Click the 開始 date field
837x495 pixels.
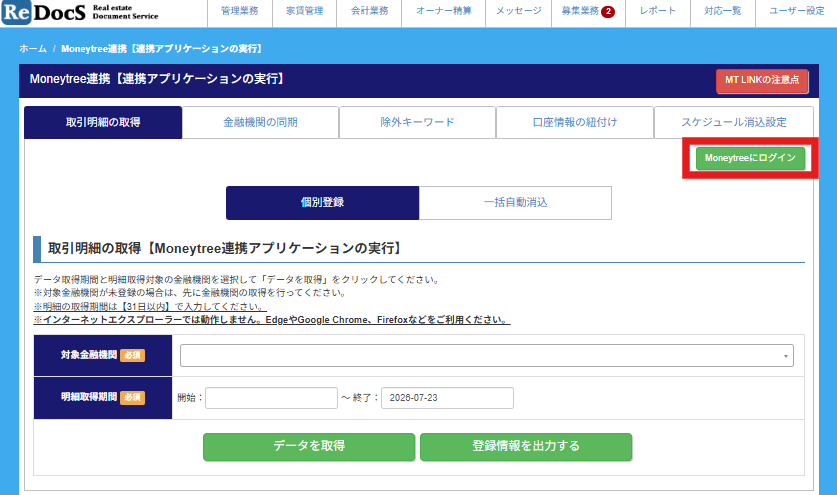click(x=271, y=398)
